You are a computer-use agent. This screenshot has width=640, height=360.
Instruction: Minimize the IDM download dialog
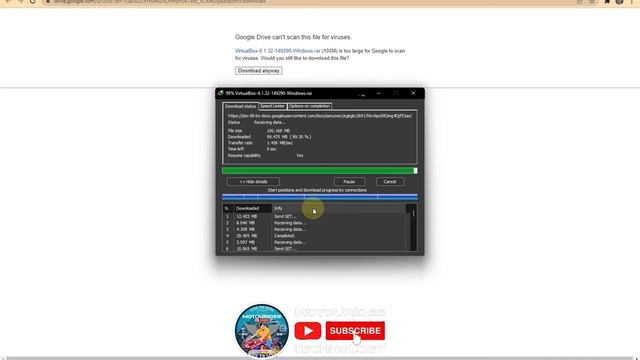pos(379,93)
